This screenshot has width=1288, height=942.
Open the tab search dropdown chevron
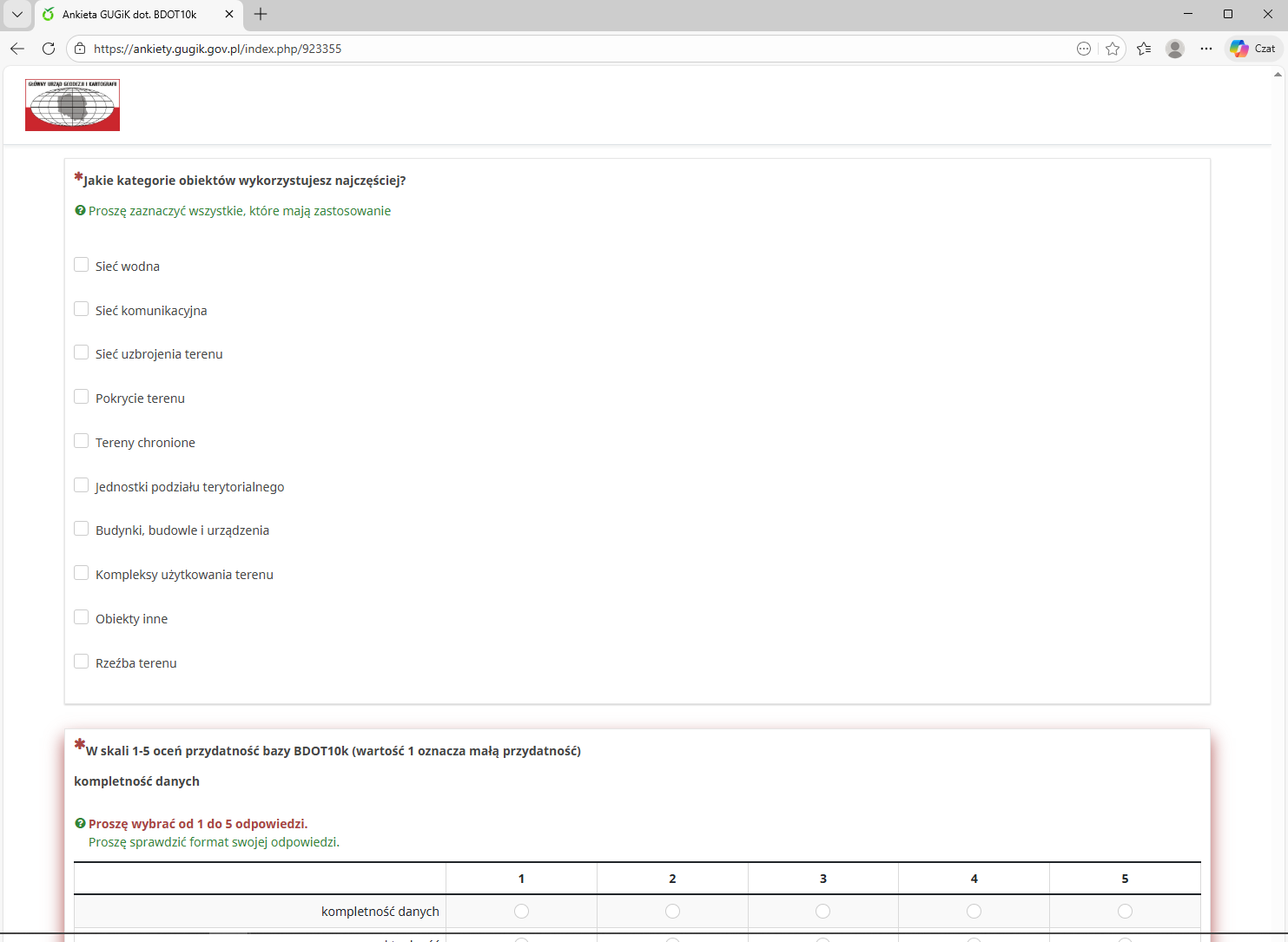click(17, 14)
